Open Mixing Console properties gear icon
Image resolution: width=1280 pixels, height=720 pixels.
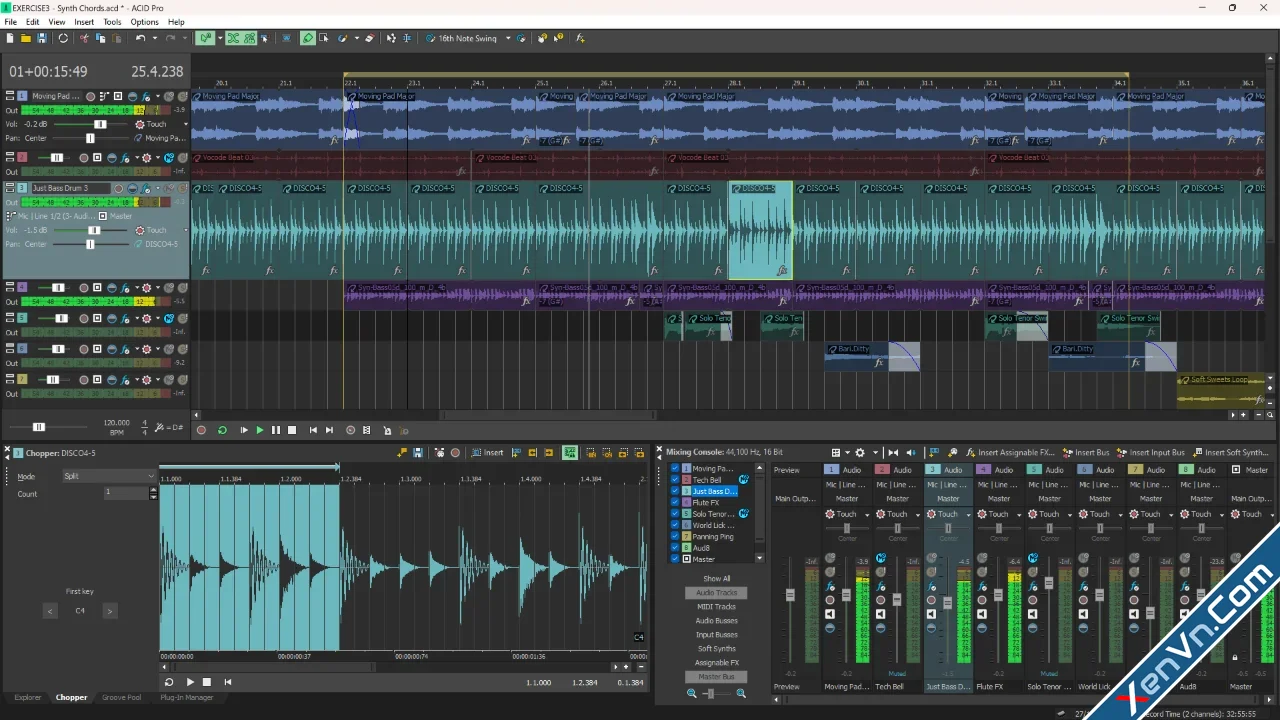[x=860, y=453]
